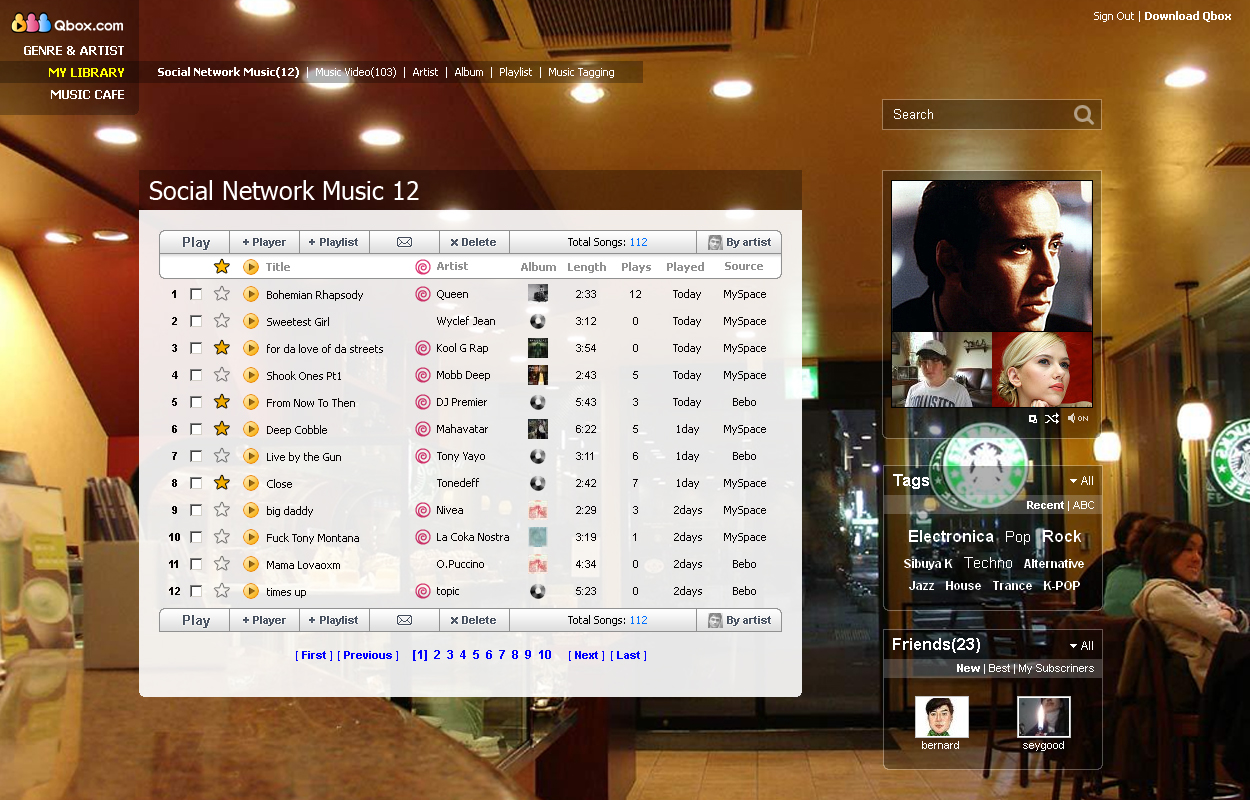Open friend bernard's avatar

941,717
